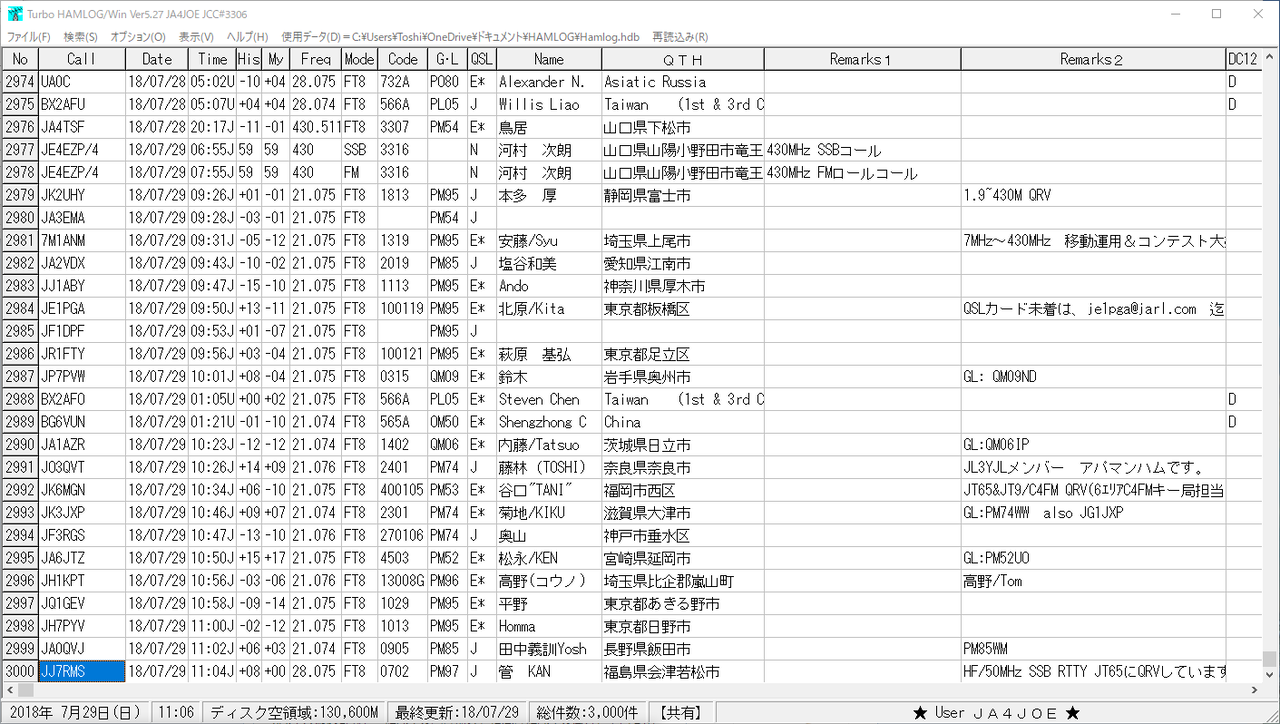Screen dimensions: 1280x724
Task: Select callsign JA3EMA
Action: point(82,218)
